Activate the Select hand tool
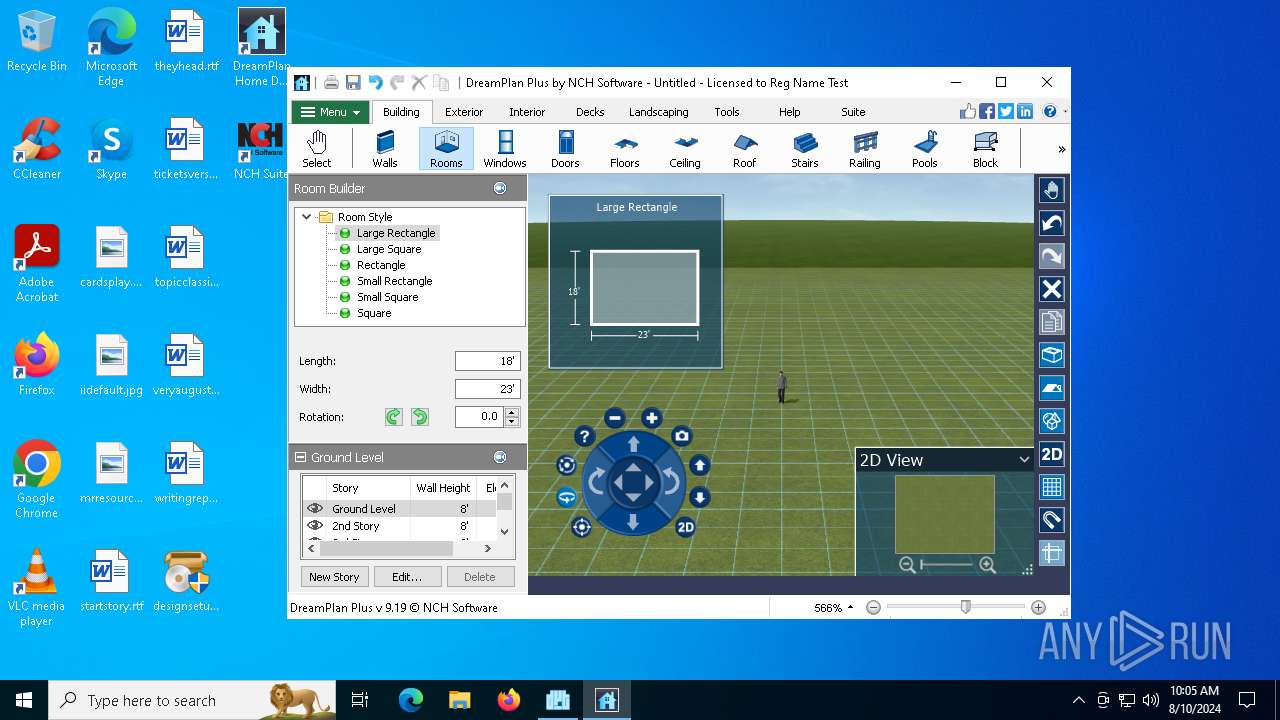1280x720 pixels. (317, 149)
